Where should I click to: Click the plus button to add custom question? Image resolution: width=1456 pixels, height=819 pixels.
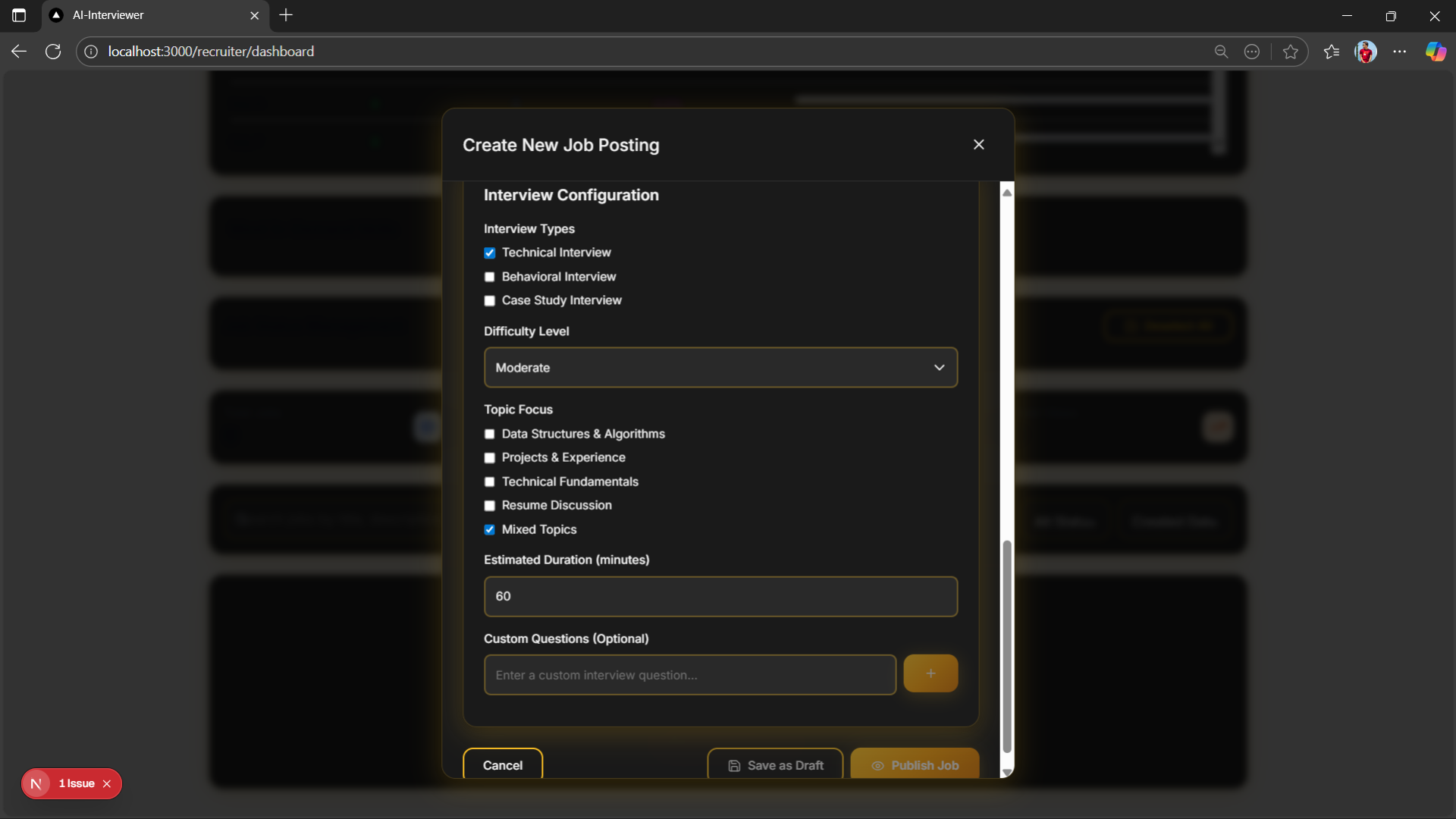[930, 673]
